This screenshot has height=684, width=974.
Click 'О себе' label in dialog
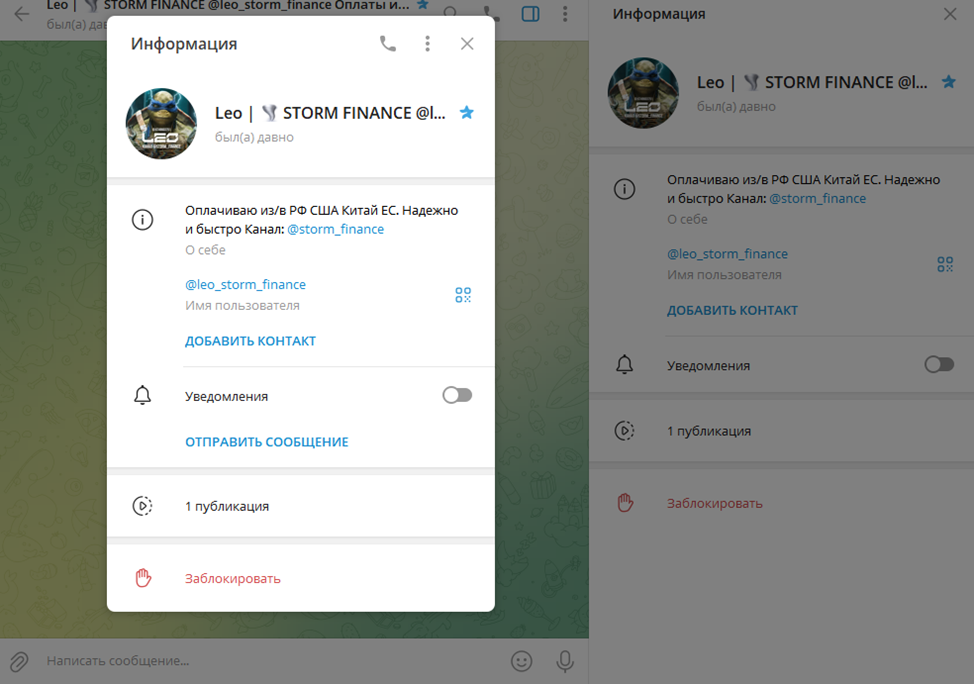click(205, 250)
